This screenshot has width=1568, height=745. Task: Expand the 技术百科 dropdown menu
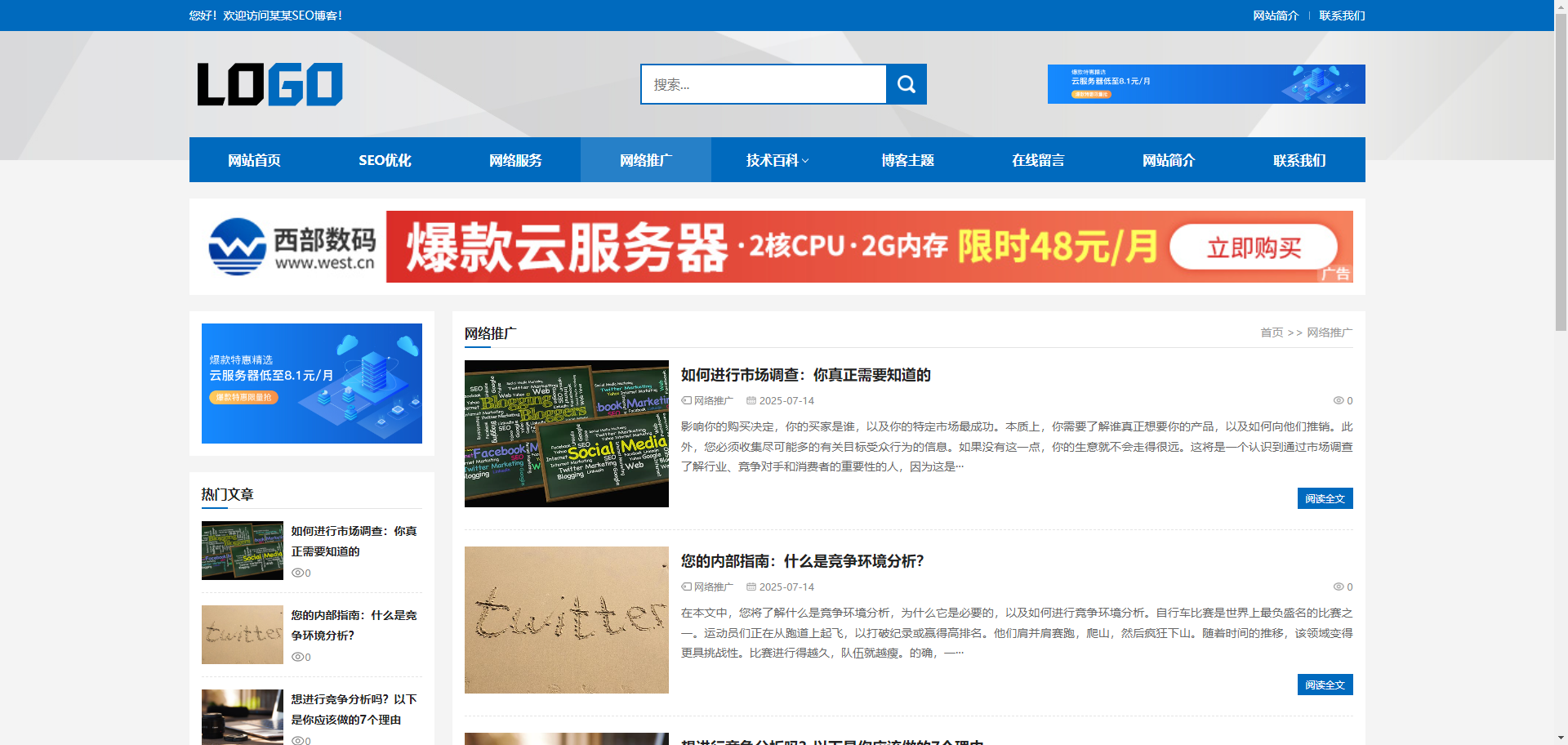[777, 160]
